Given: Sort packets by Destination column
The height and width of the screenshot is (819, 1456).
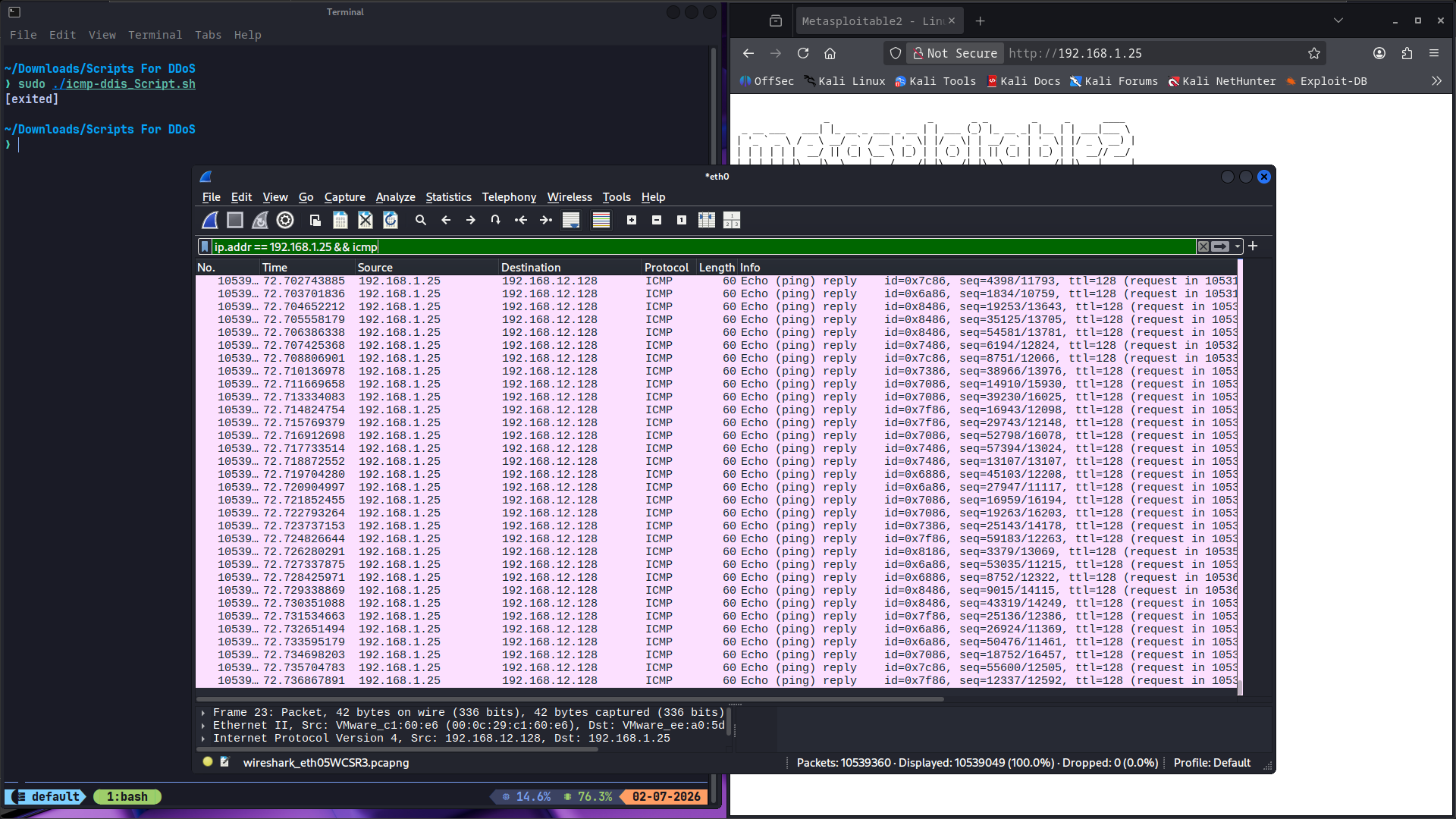Looking at the screenshot, I should (x=570, y=268).
